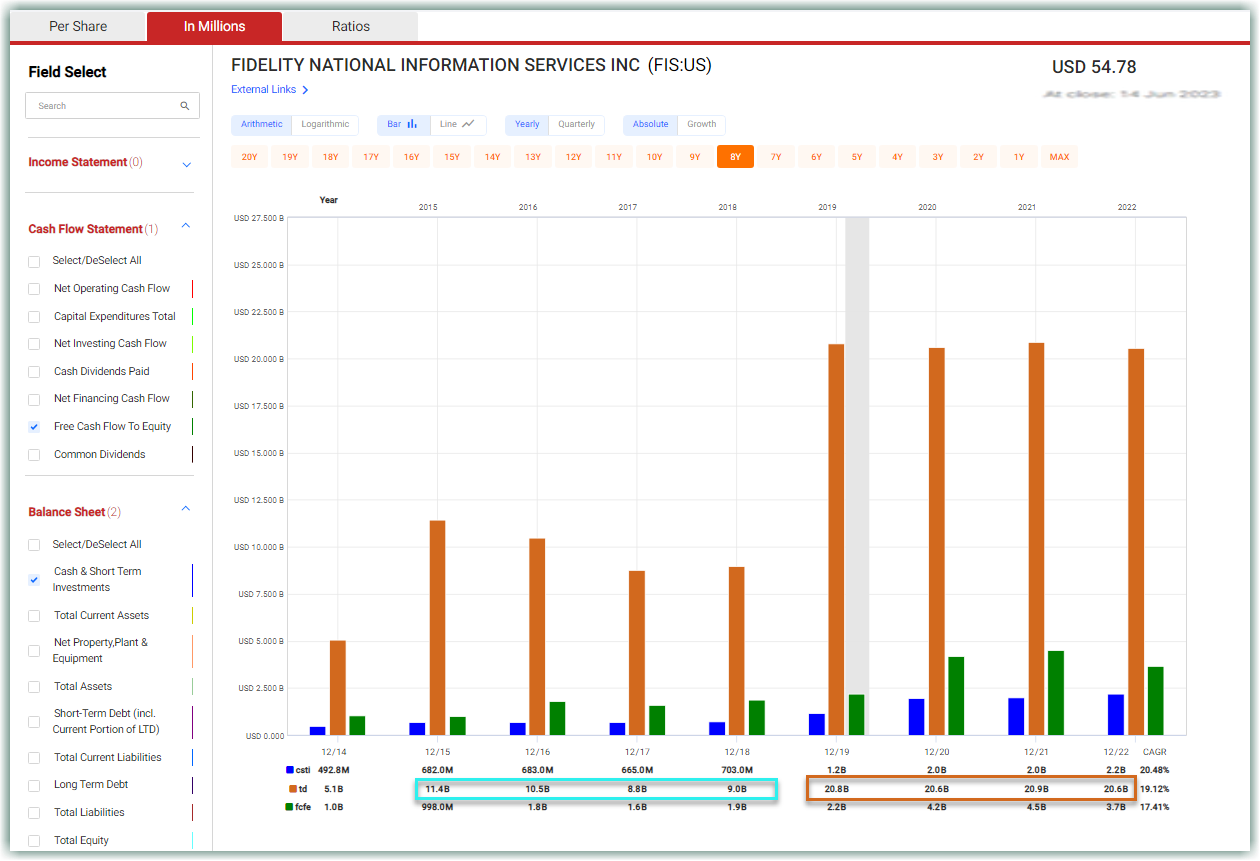Click the blue csti legend marker
Screen dimensions: 1260x861
coord(289,770)
